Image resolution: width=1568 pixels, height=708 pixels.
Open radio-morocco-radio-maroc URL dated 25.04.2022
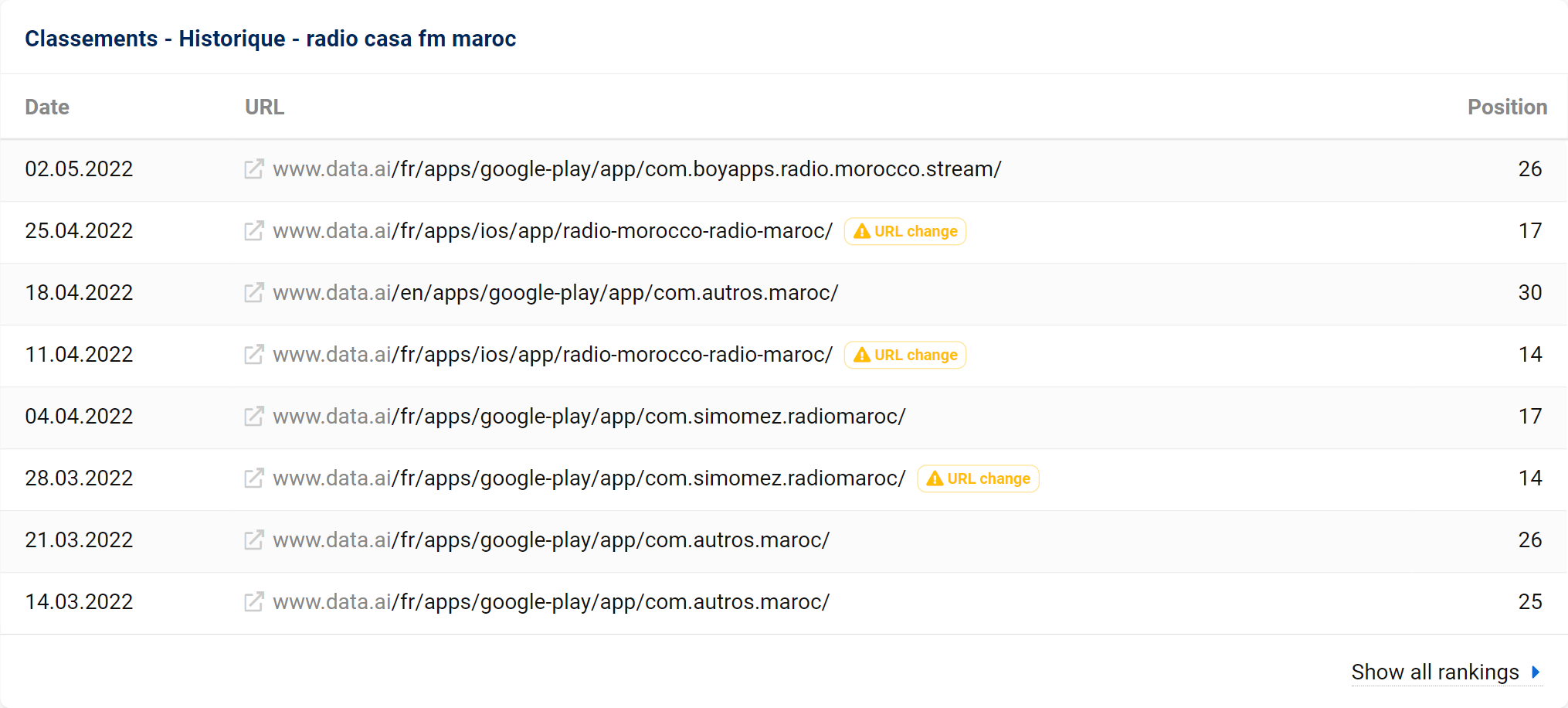(x=553, y=230)
